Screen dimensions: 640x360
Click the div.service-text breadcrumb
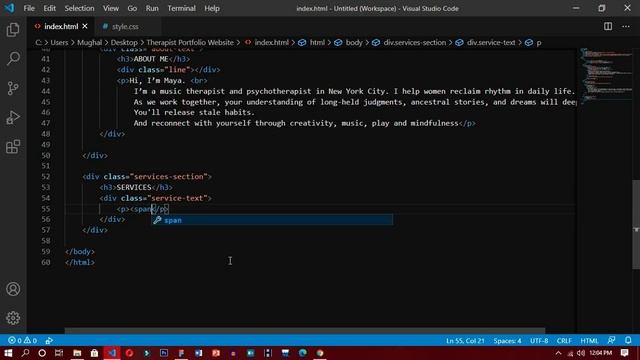pos(491,42)
